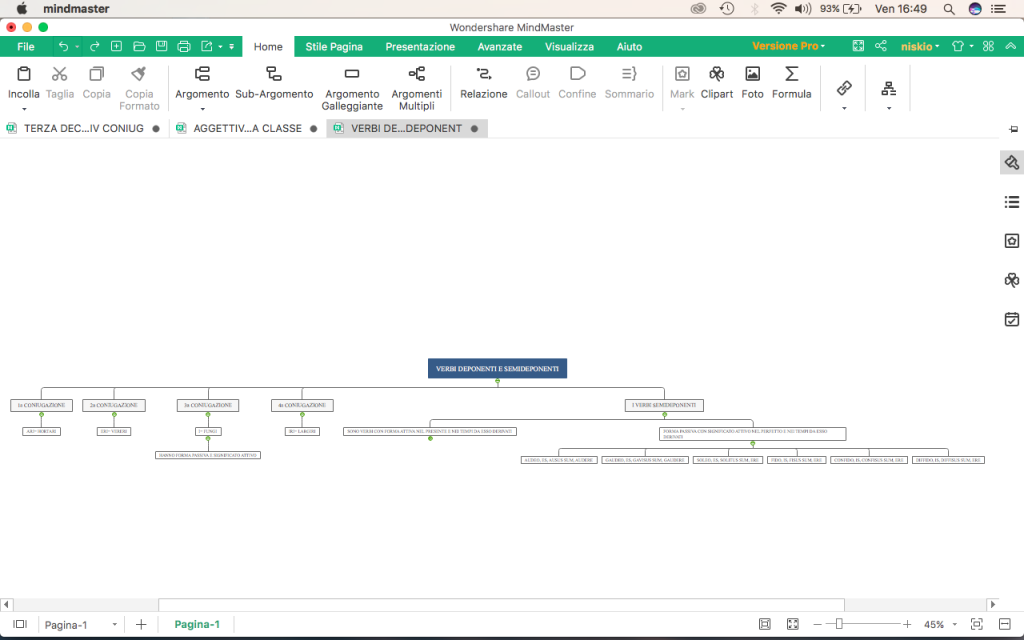The height and width of the screenshot is (640, 1024).
Task: Switch to the Stile Pagina ribbon tab
Action: (334, 46)
